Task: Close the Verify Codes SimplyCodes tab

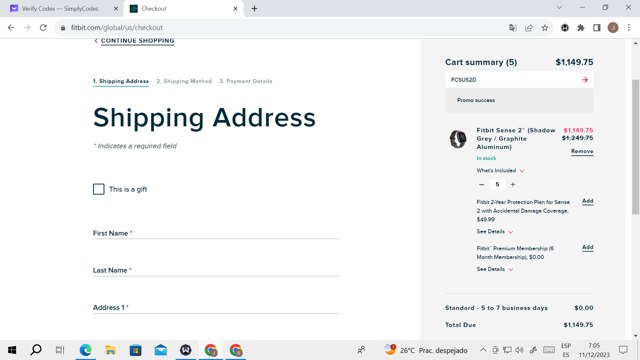Action: [x=116, y=9]
